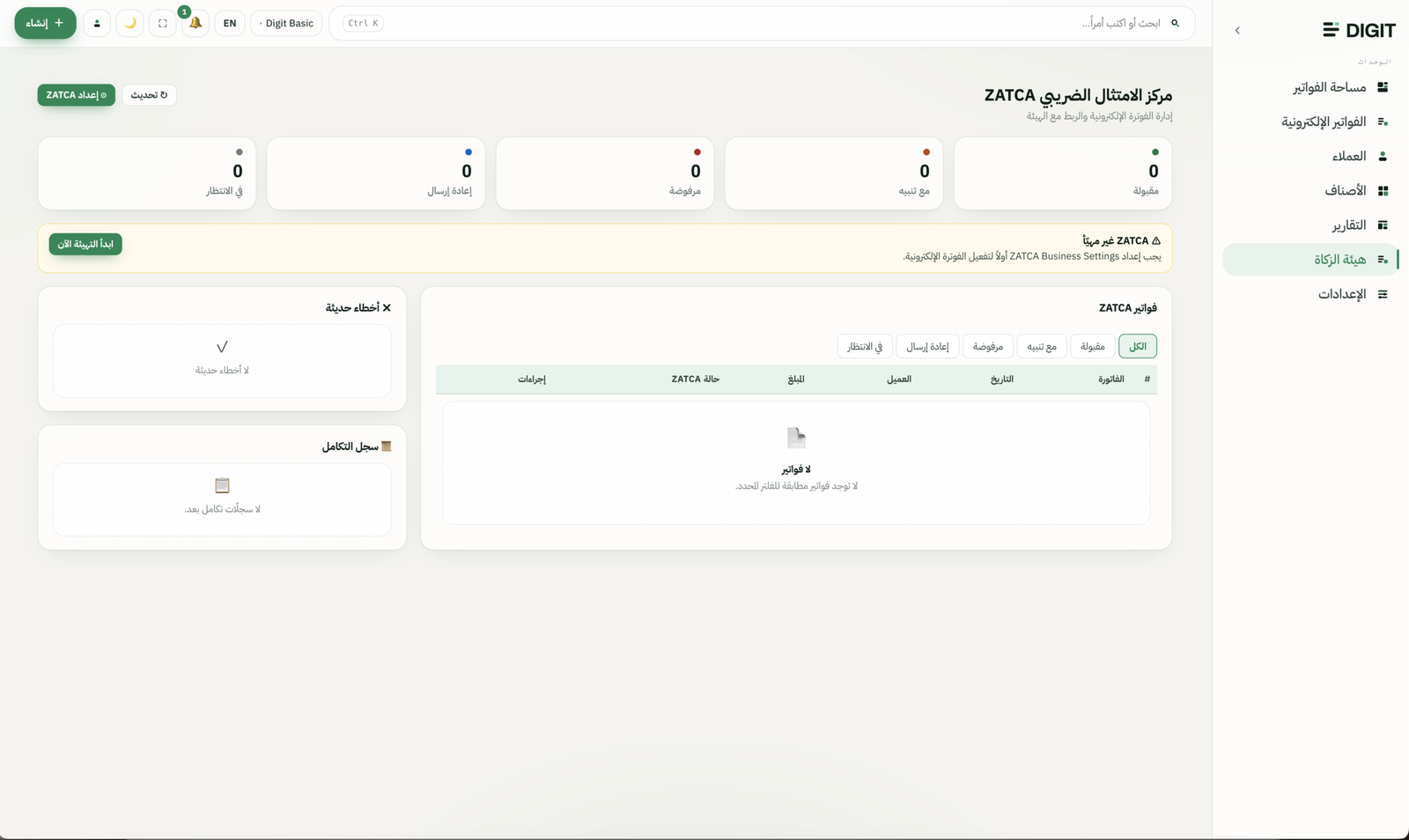Select the مقبولة filter tab
The image size is (1409, 840).
[1093, 346]
